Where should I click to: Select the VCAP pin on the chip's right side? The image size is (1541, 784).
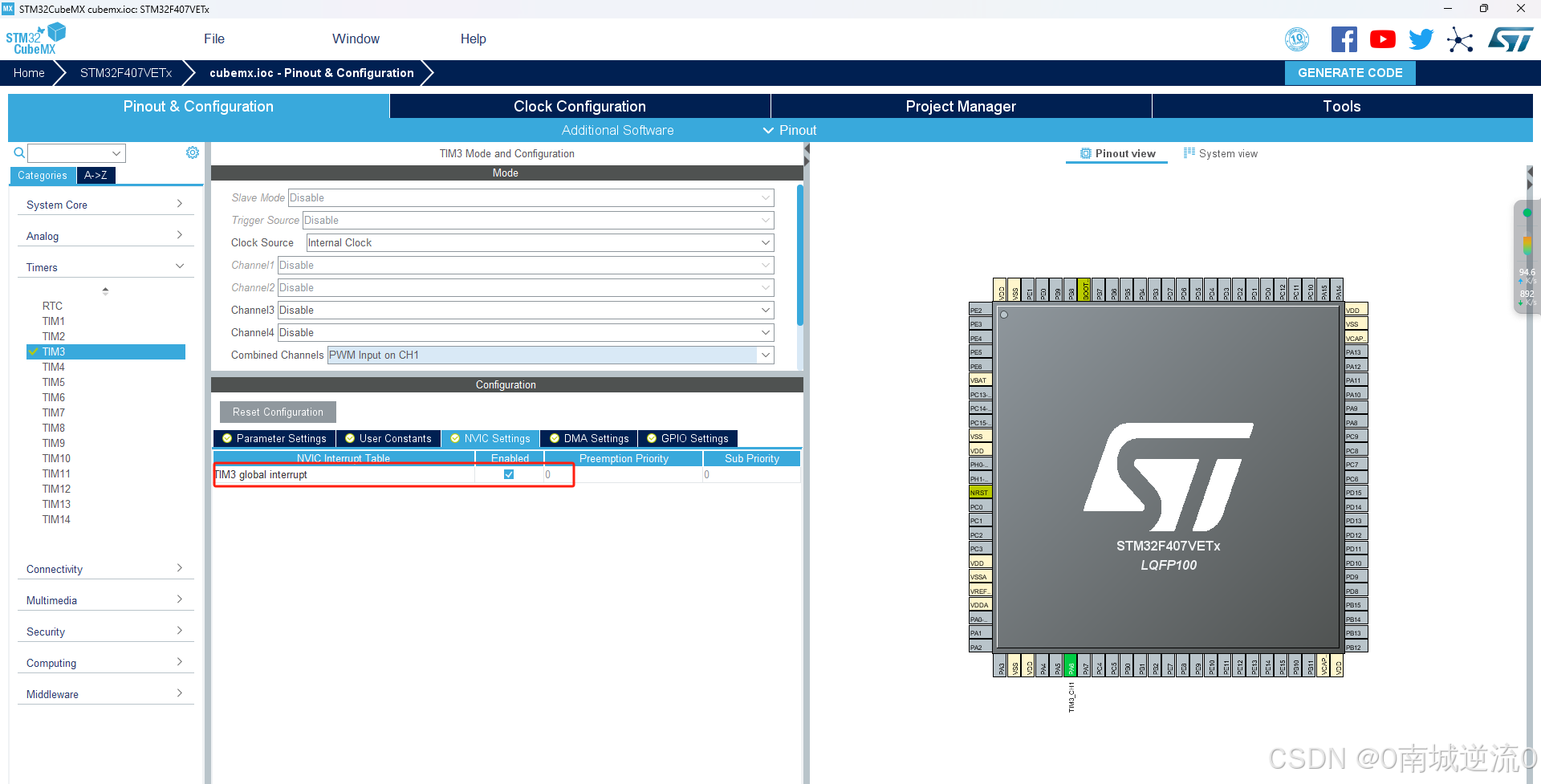coord(1356,338)
